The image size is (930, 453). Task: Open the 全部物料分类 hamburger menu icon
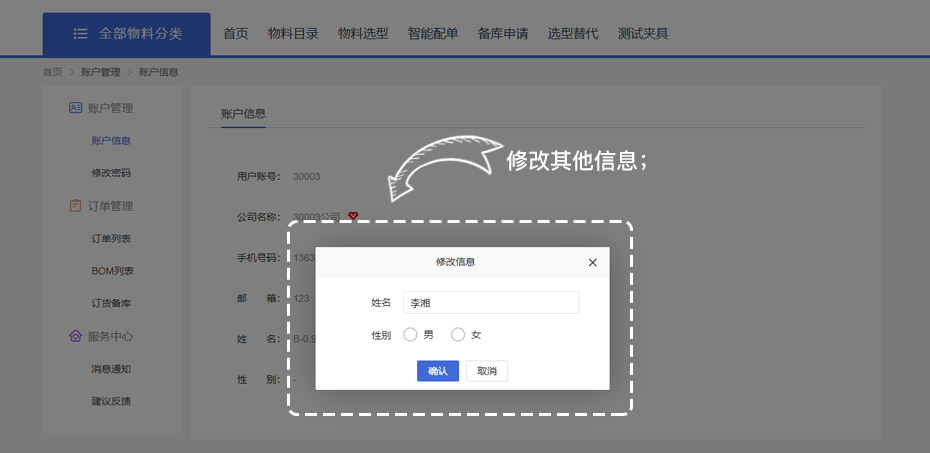click(81, 34)
